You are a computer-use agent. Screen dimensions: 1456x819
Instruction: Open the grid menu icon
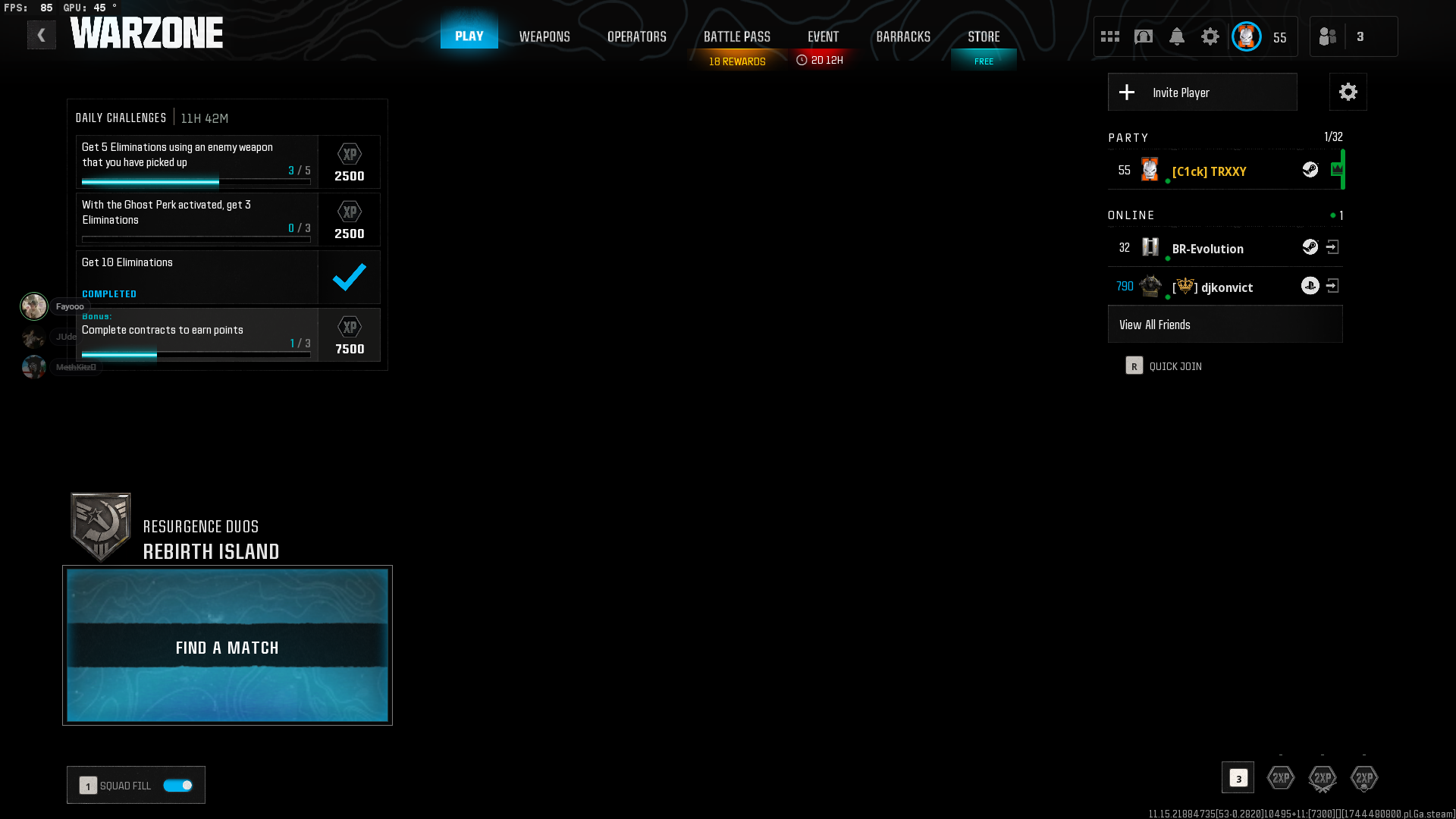click(x=1110, y=36)
